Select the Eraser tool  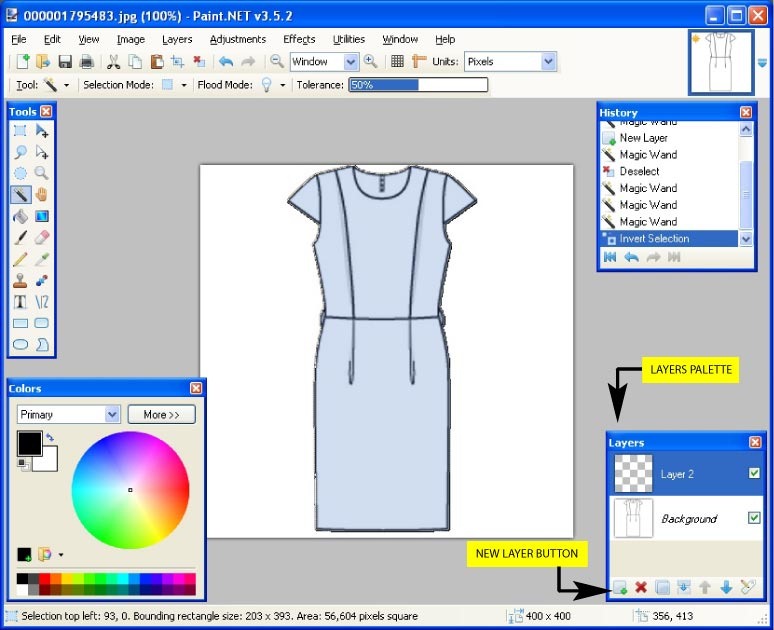[x=42, y=238]
